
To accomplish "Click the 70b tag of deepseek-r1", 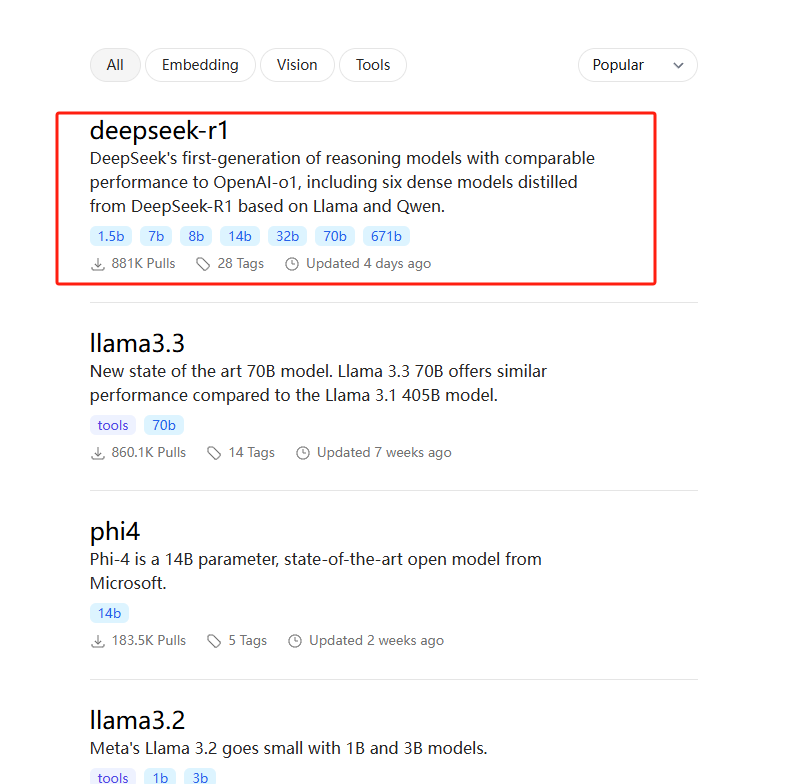I will tap(335, 236).
